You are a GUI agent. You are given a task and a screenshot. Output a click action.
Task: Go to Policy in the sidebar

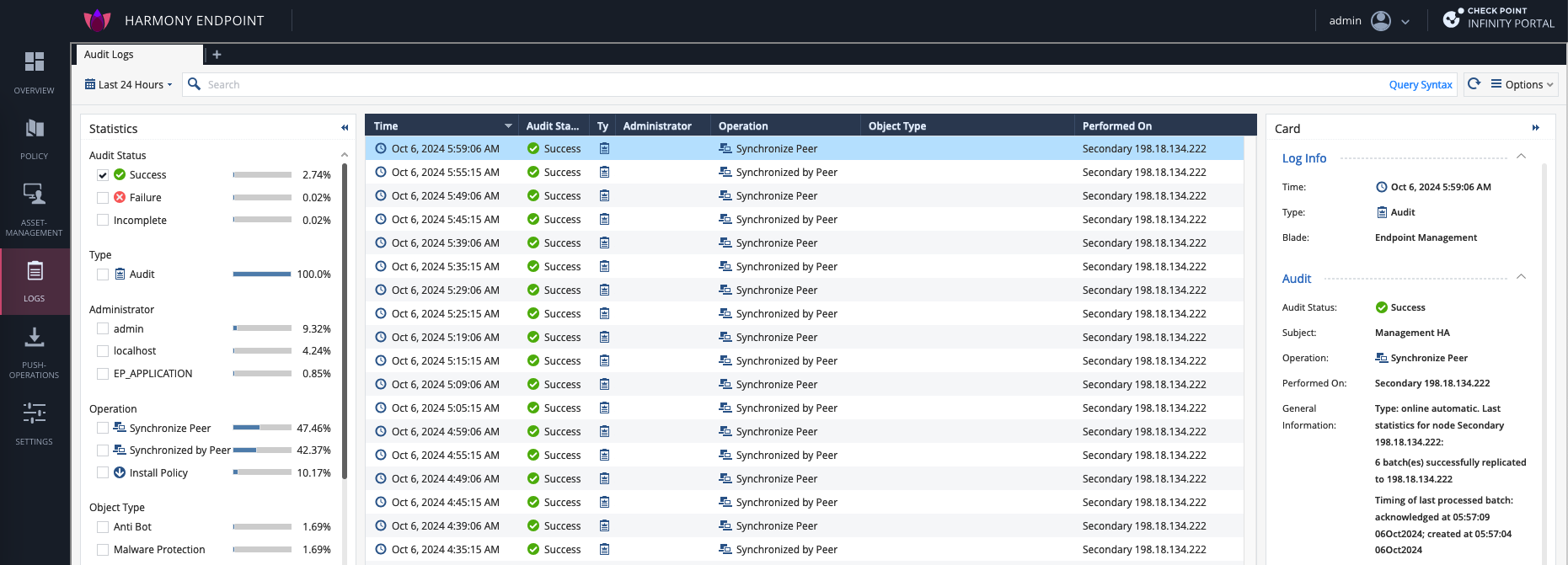point(34,137)
